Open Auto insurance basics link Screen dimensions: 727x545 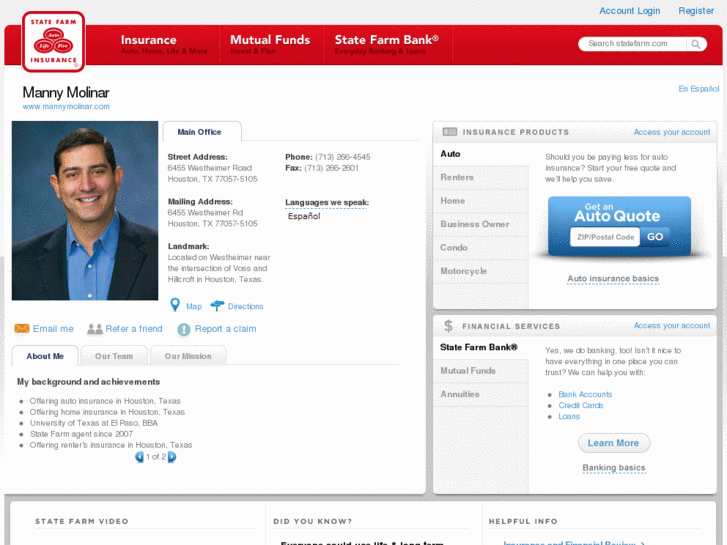(x=613, y=279)
